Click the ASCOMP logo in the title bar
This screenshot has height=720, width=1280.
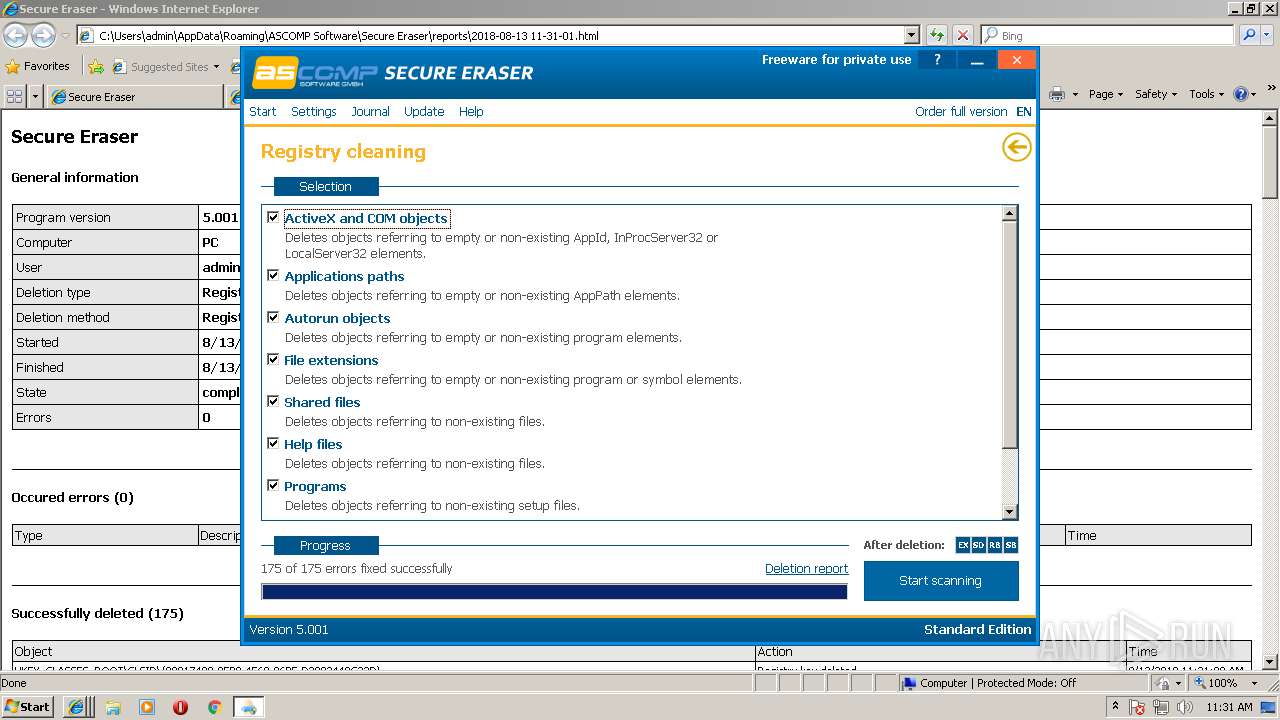click(314, 73)
